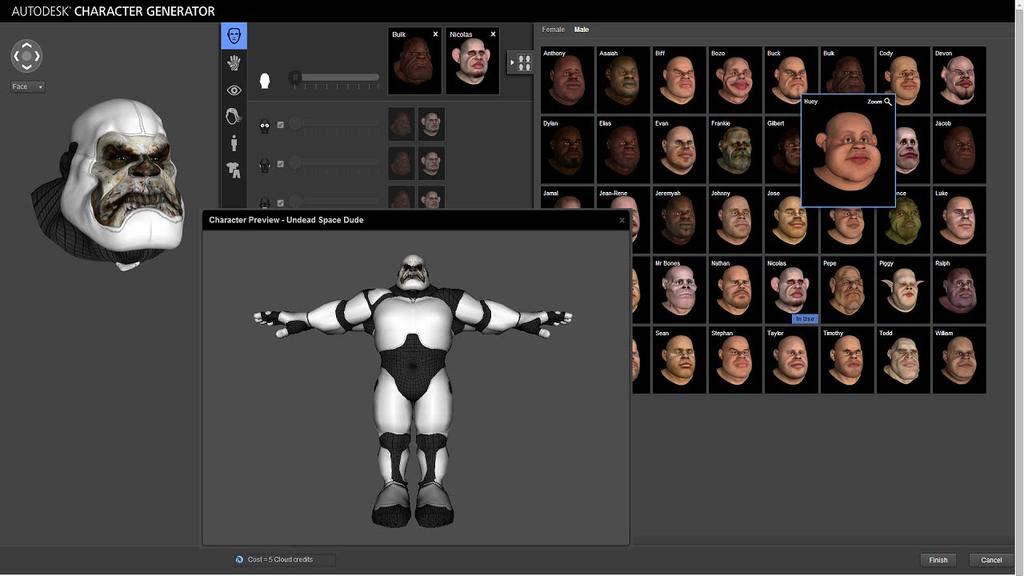Select the enlarged Huey face preset
1024x576 pixels.
coord(848,152)
